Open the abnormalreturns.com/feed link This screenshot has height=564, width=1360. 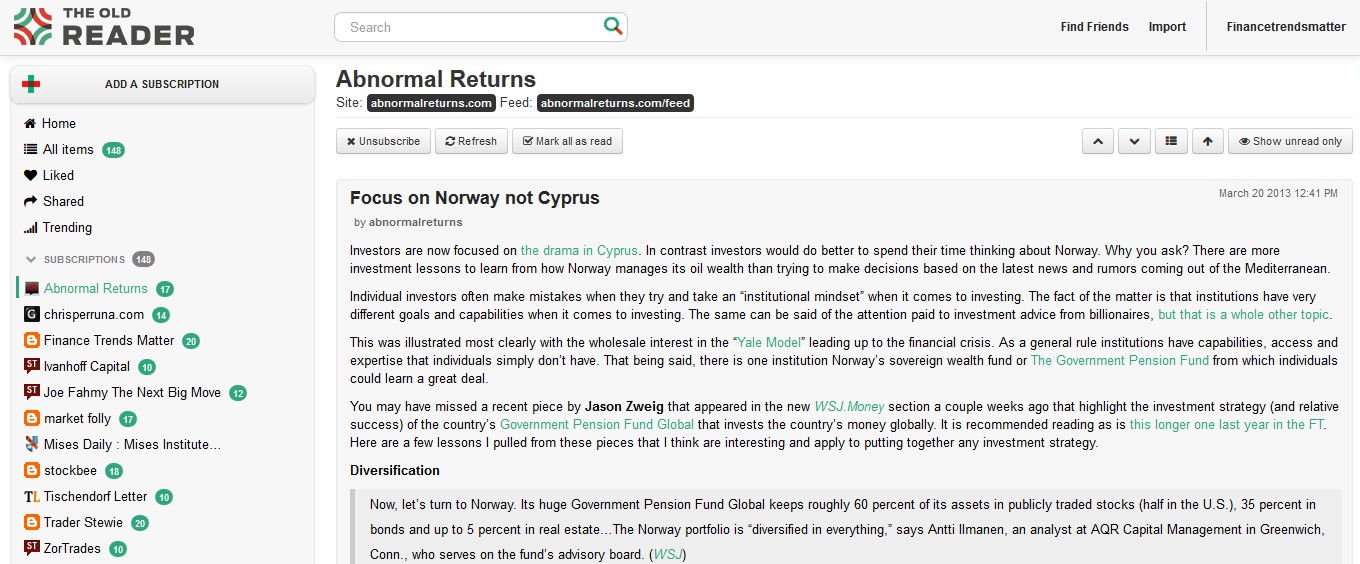point(615,103)
